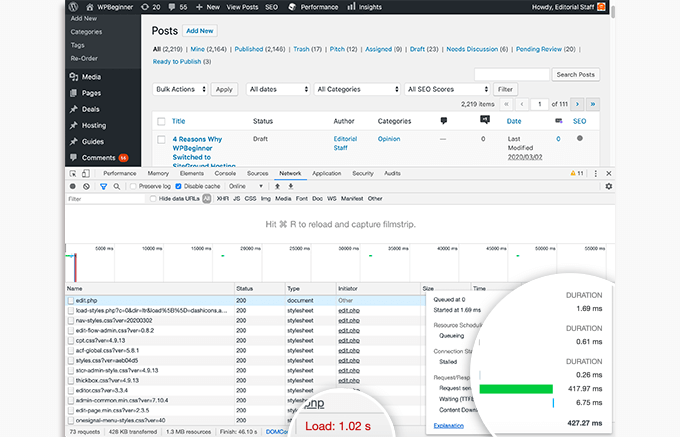Open the Bulk Actions dropdown
680x437 pixels.
tap(180, 89)
